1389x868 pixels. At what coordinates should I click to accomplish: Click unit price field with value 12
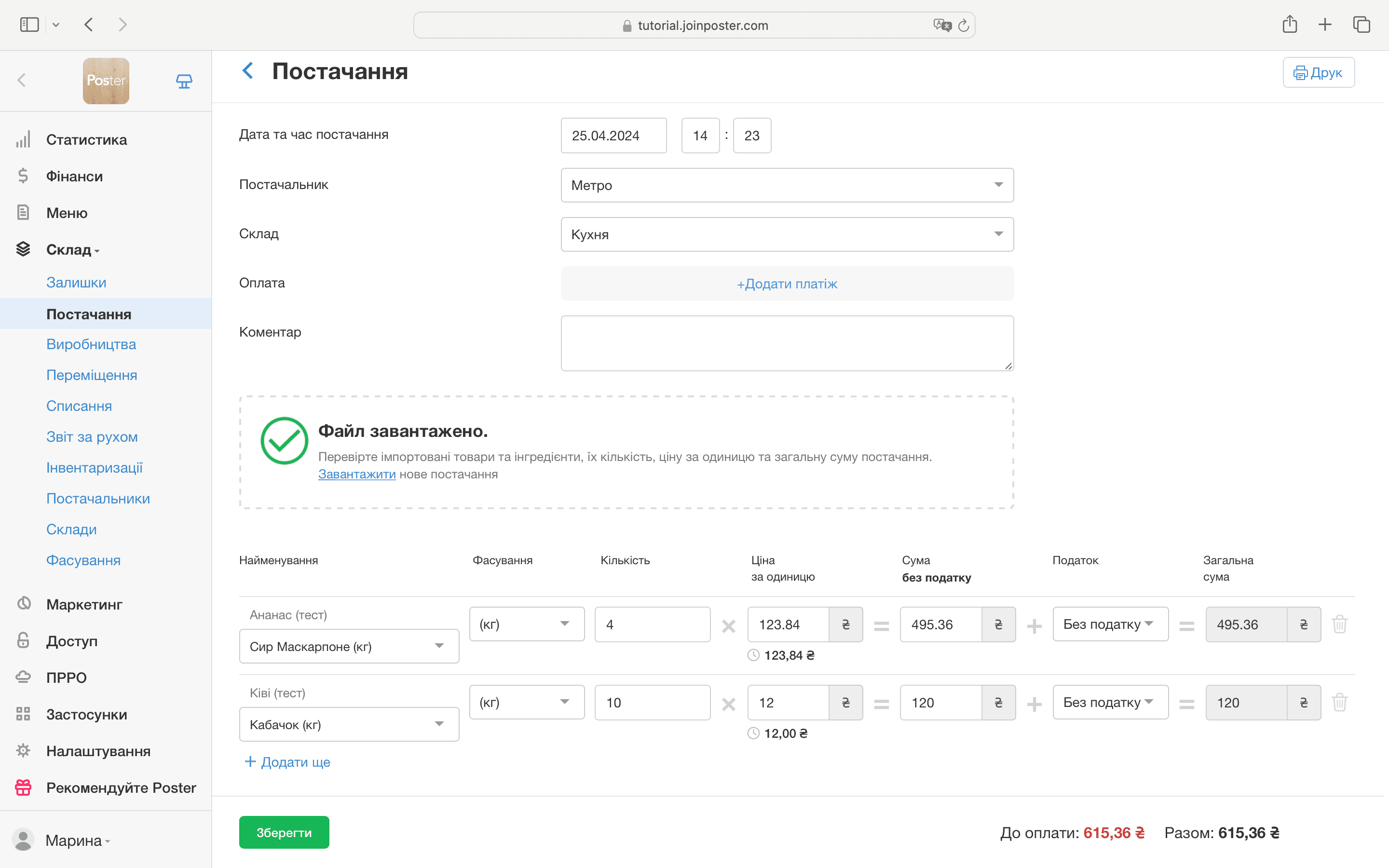(788, 702)
